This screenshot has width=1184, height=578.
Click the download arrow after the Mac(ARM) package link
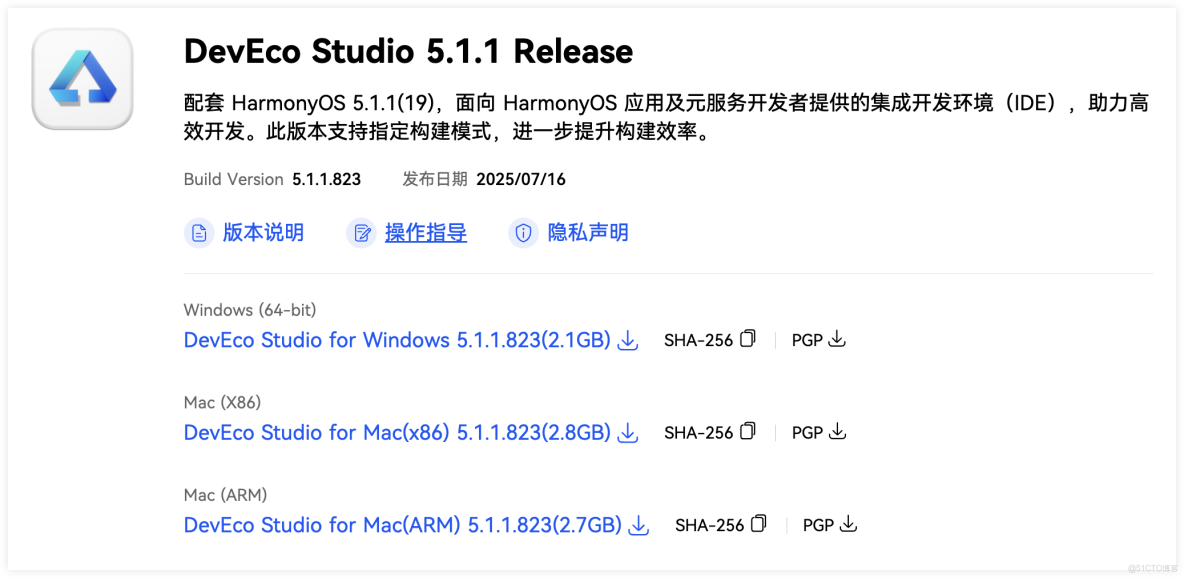639,524
